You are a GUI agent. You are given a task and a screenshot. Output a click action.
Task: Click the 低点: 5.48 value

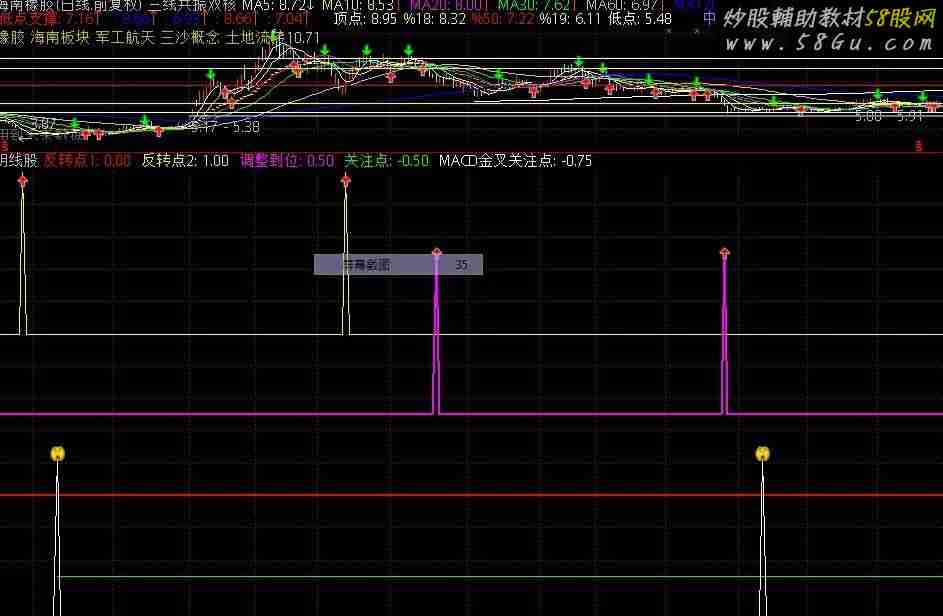point(640,19)
